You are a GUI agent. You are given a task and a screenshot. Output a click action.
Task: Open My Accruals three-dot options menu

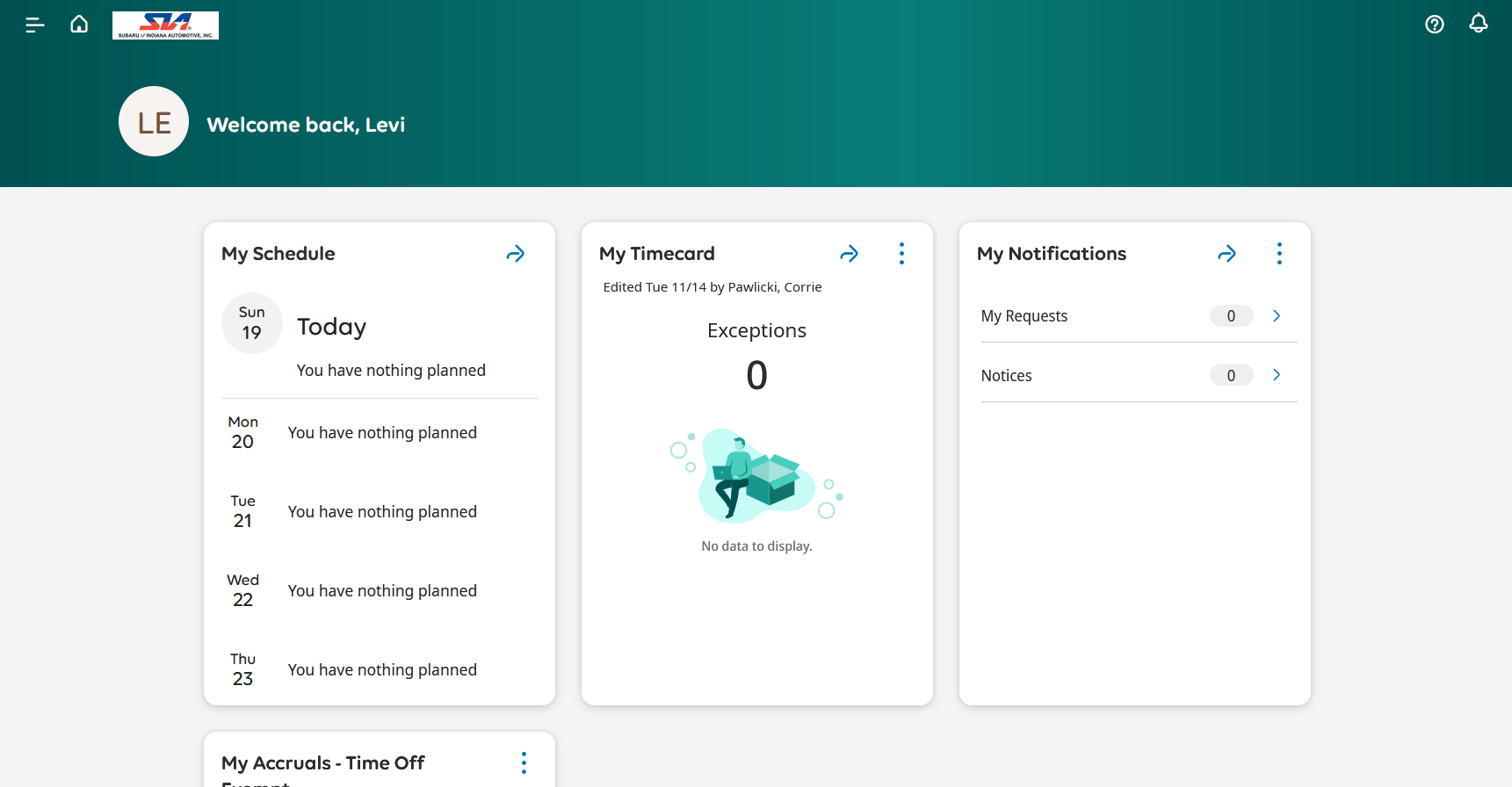(524, 762)
